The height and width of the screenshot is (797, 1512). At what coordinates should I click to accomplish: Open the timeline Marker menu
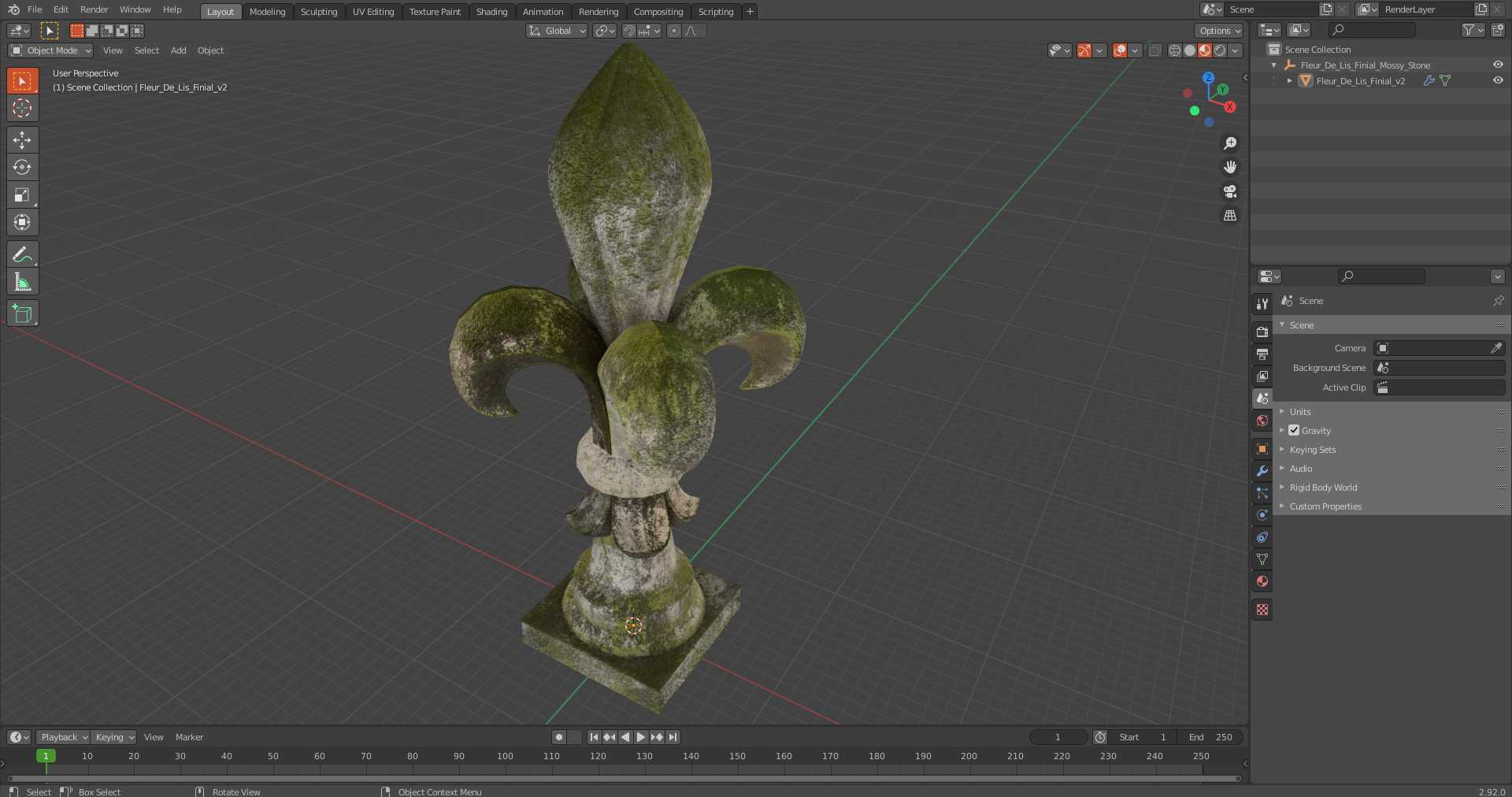pos(189,737)
